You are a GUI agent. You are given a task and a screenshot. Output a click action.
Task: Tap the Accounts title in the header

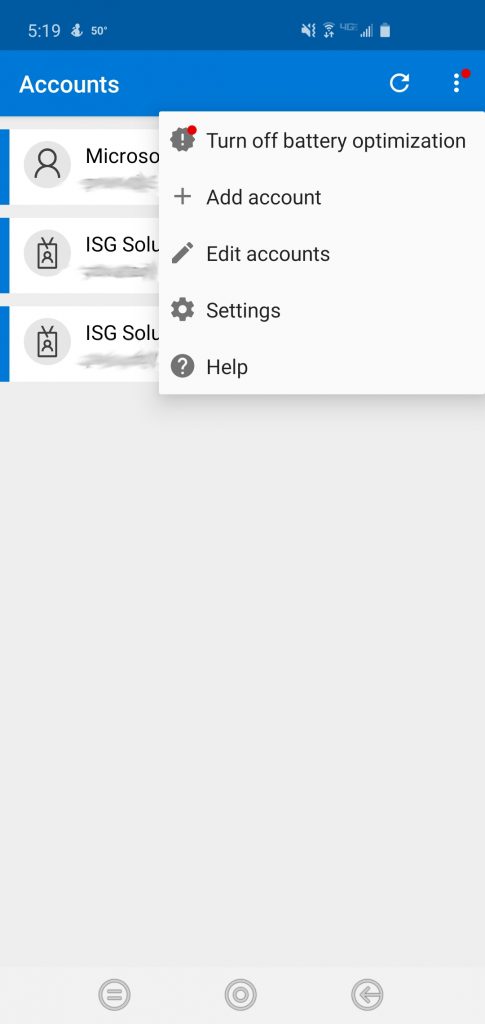coord(69,84)
